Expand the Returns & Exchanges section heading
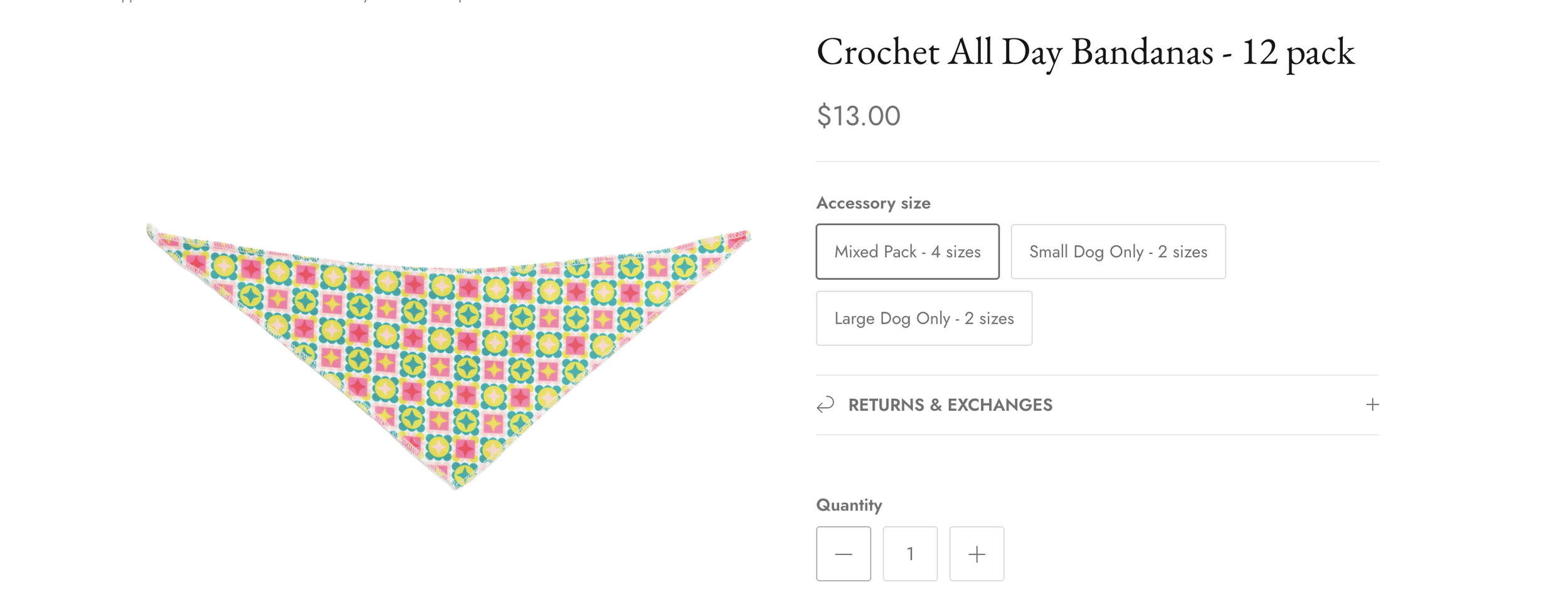 click(x=950, y=405)
